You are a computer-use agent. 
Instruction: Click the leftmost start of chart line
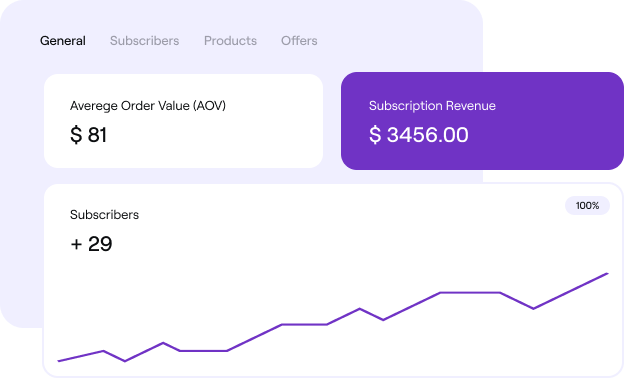[x=59, y=361]
